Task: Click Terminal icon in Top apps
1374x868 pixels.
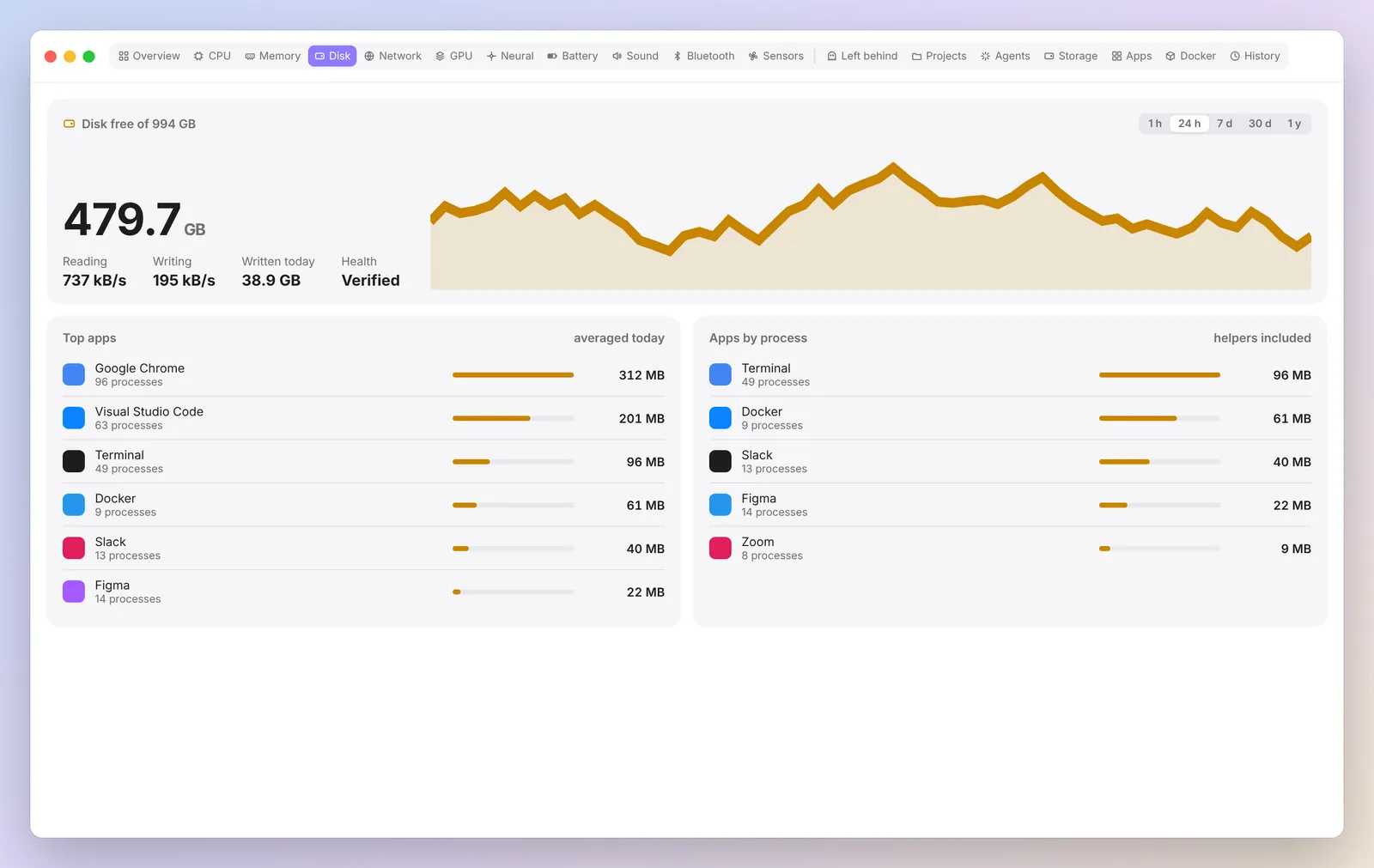Action: tap(74, 461)
